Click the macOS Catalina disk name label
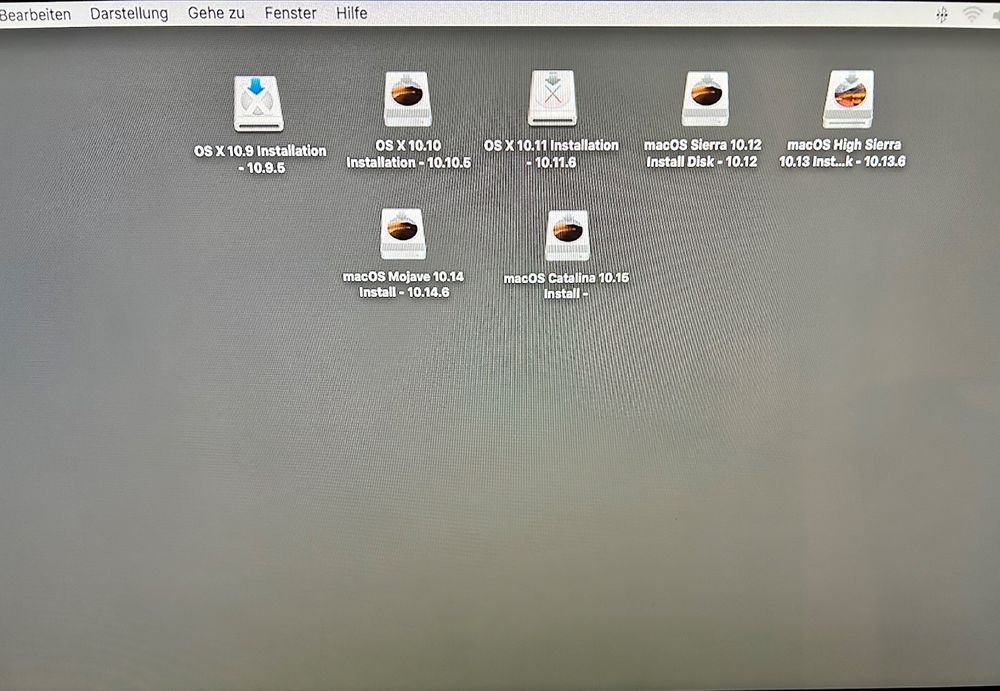 pyautogui.click(x=568, y=279)
